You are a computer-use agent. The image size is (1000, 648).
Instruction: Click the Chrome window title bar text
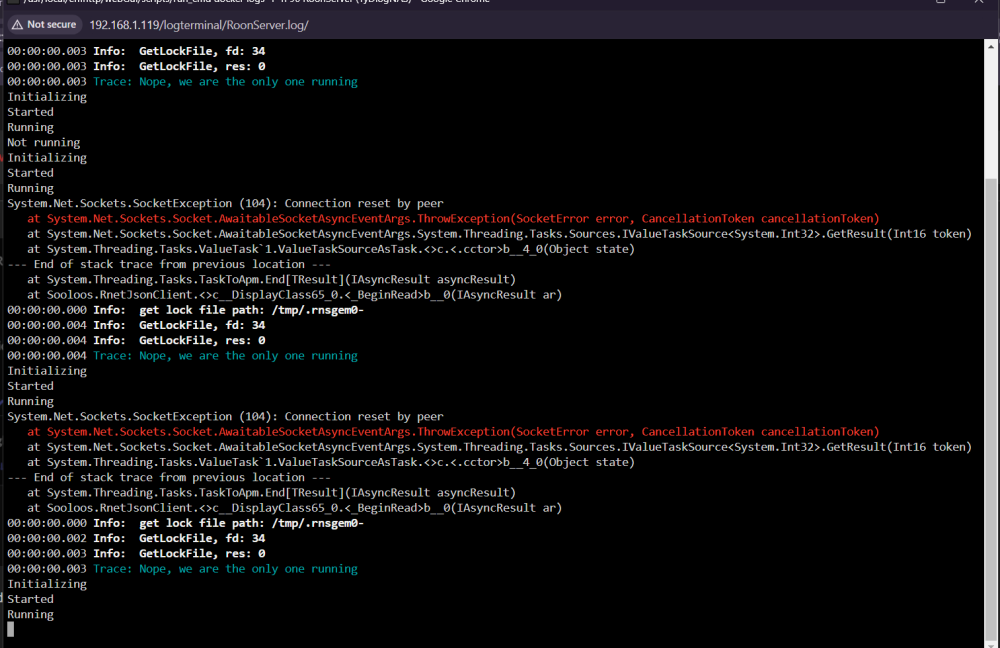pos(255,2)
